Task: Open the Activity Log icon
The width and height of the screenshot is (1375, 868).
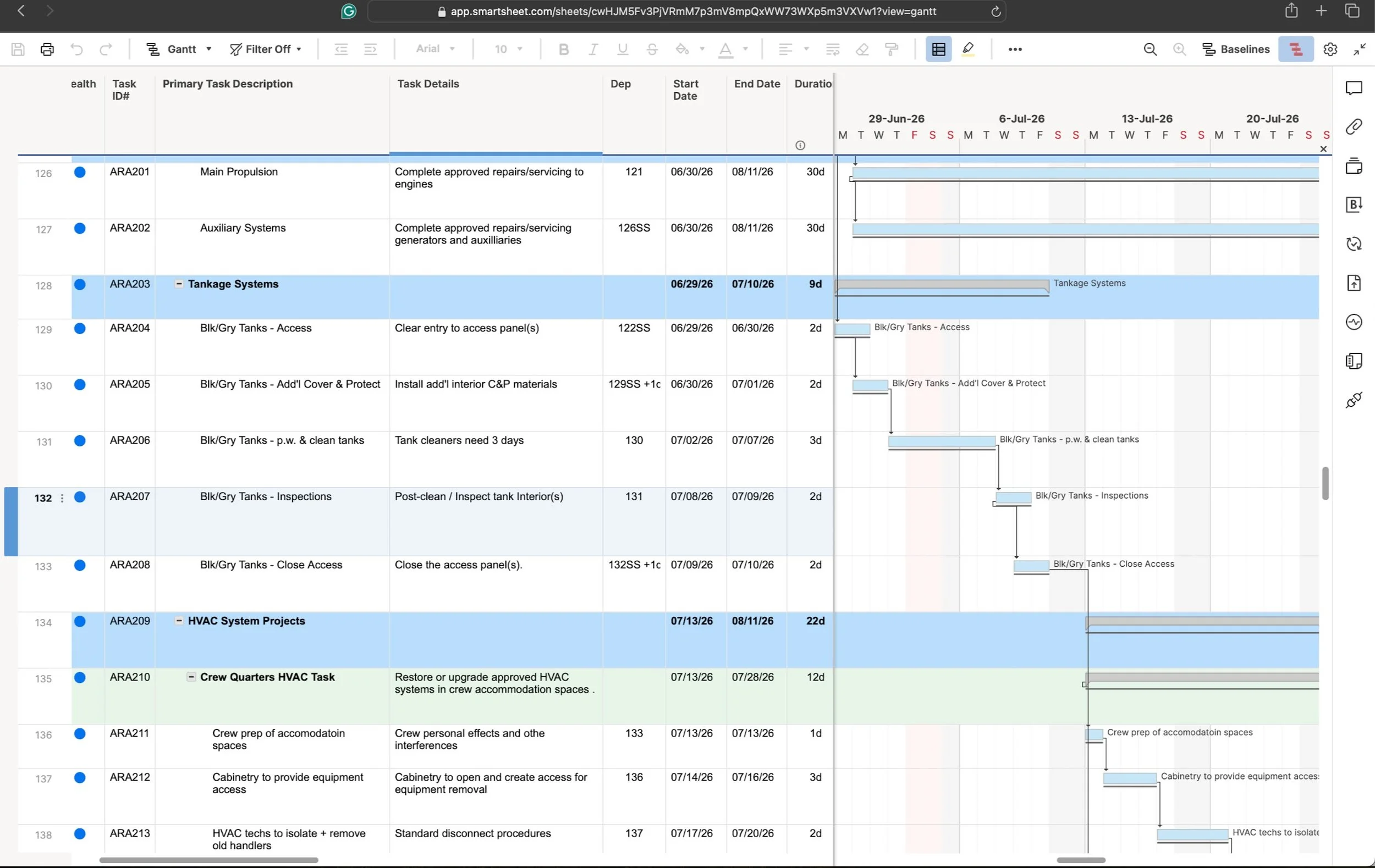Action: 1354,322
